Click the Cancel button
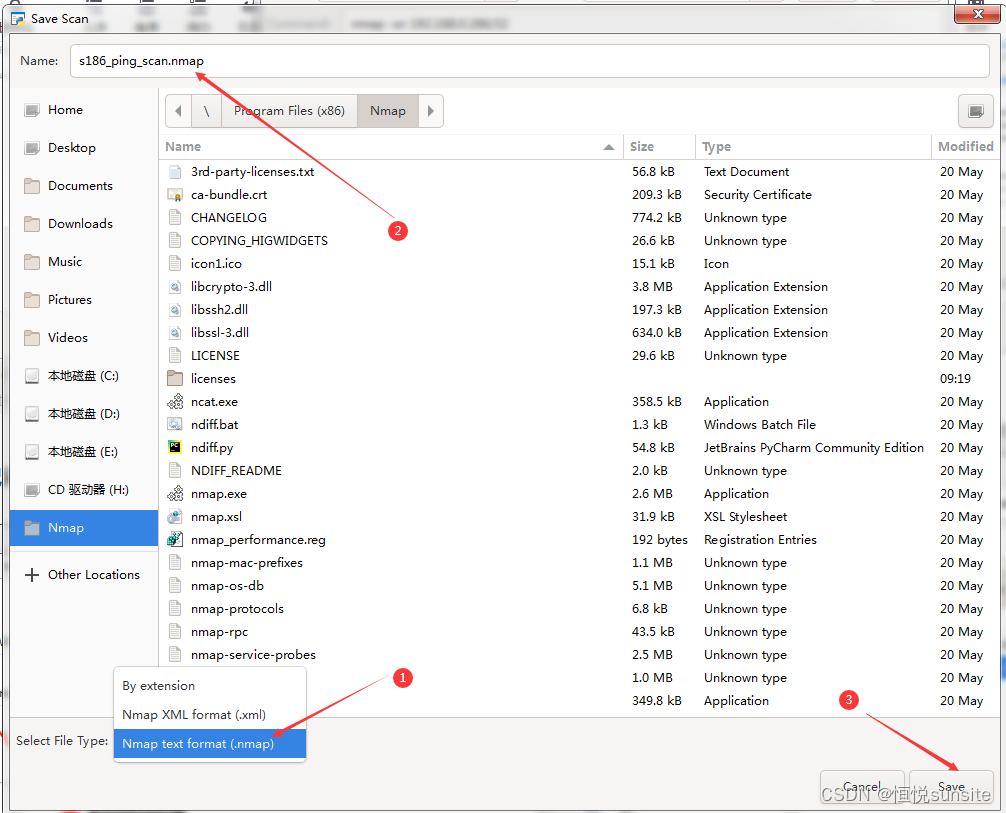Viewport: 1006px width, 813px height. tap(862, 787)
